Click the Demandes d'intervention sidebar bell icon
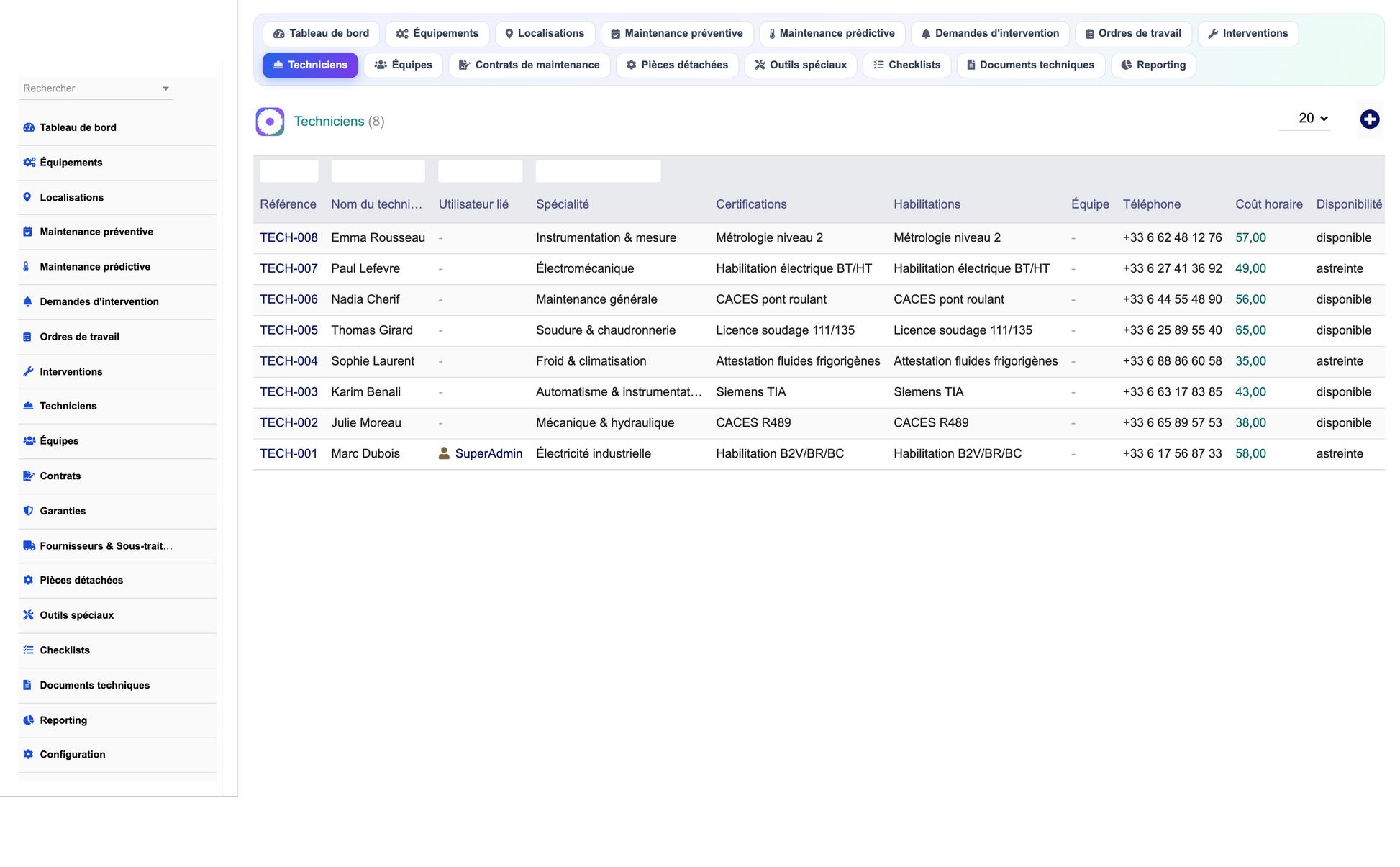Viewport: 1400px width, 867px height. pos(27,301)
